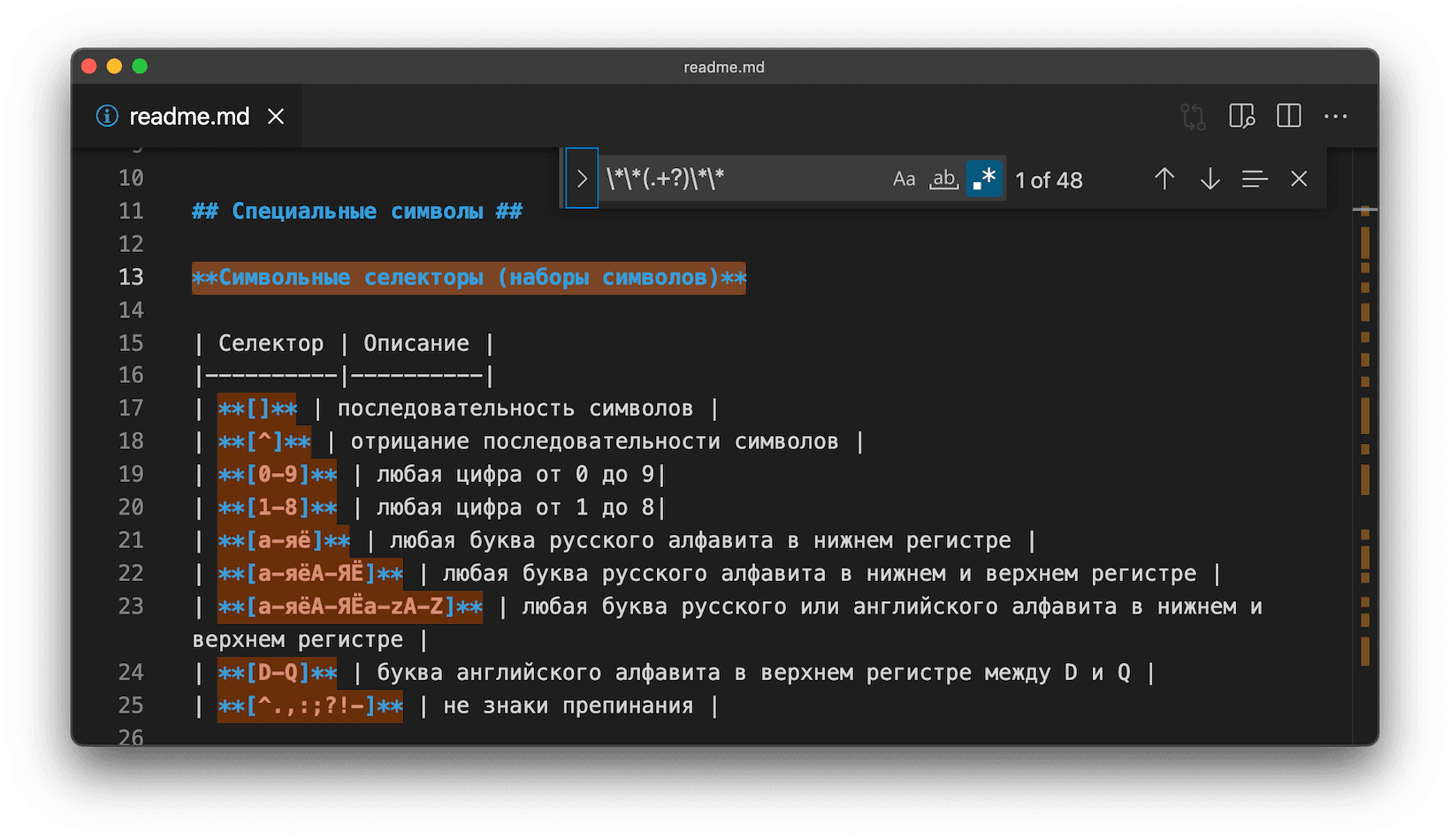The width and height of the screenshot is (1450, 840).
Task: Toggle the replace field chevron in find widget
Action: [582, 179]
